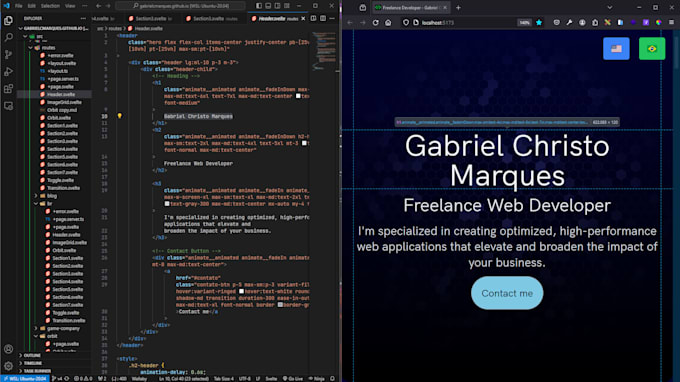Click UTF-8 encoding in status bar
Screen dimensions: 680x382
pyautogui.click(x=245, y=379)
